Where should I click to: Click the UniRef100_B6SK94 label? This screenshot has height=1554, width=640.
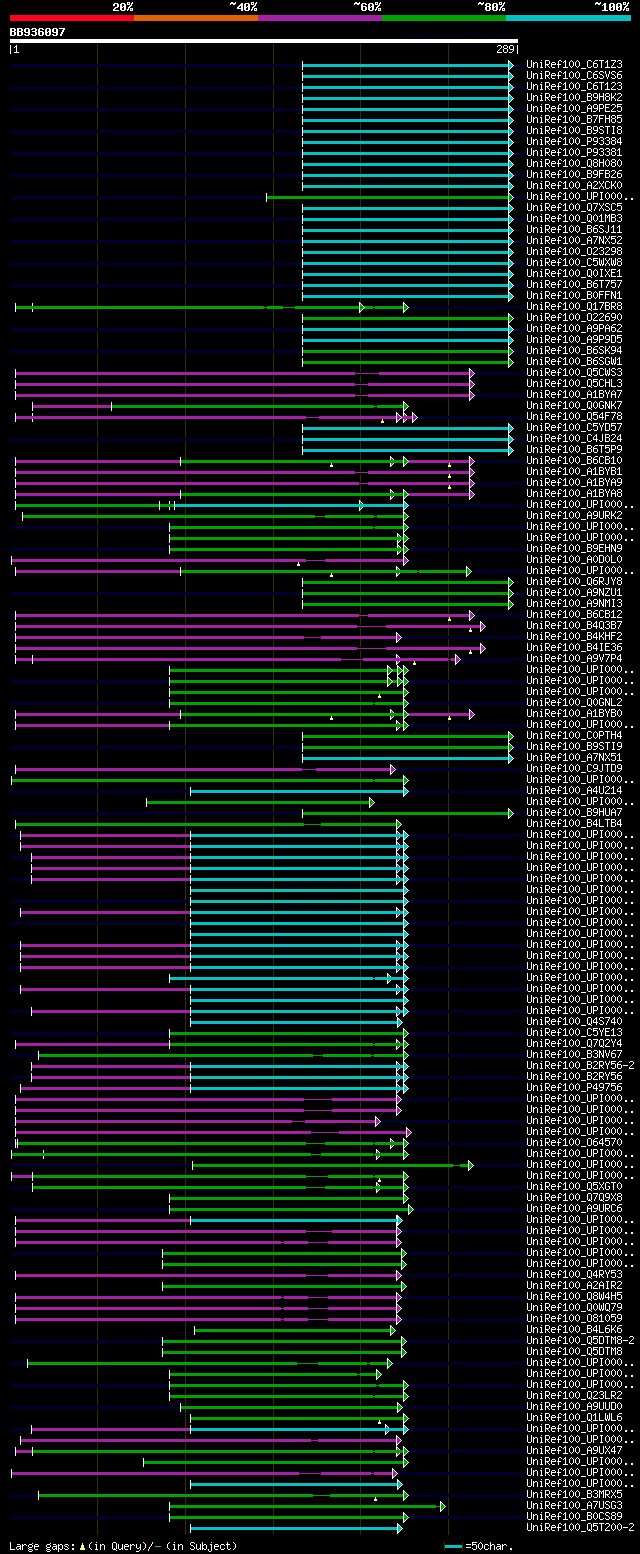point(574,350)
